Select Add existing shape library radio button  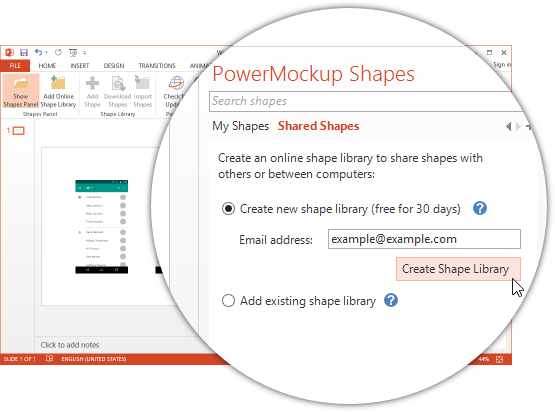point(228,301)
